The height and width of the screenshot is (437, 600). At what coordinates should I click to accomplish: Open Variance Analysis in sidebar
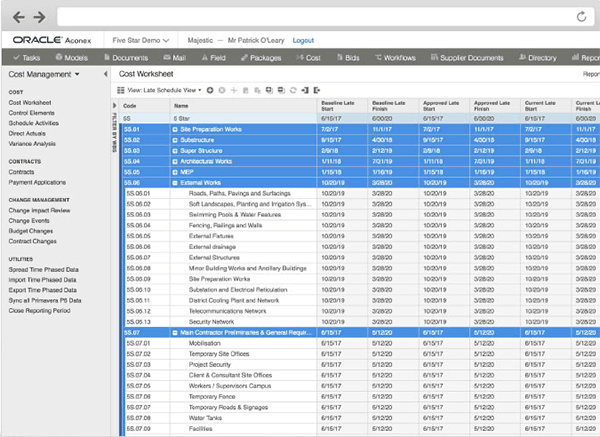[32, 144]
